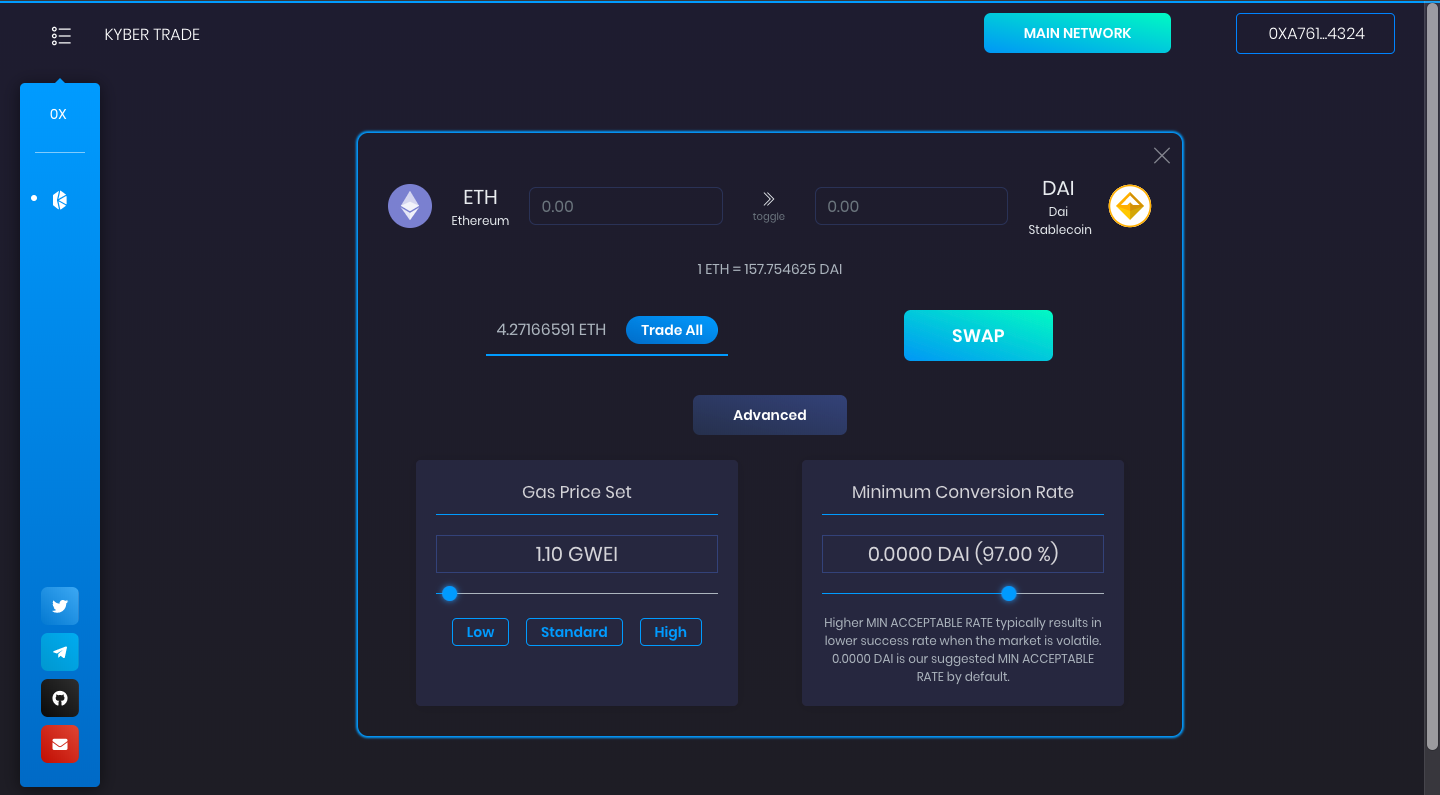Select 0X exchange in sidebar
Image resolution: width=1440 pixels, height=795 pixels.
pyautogui.click(x=58, y=114)
